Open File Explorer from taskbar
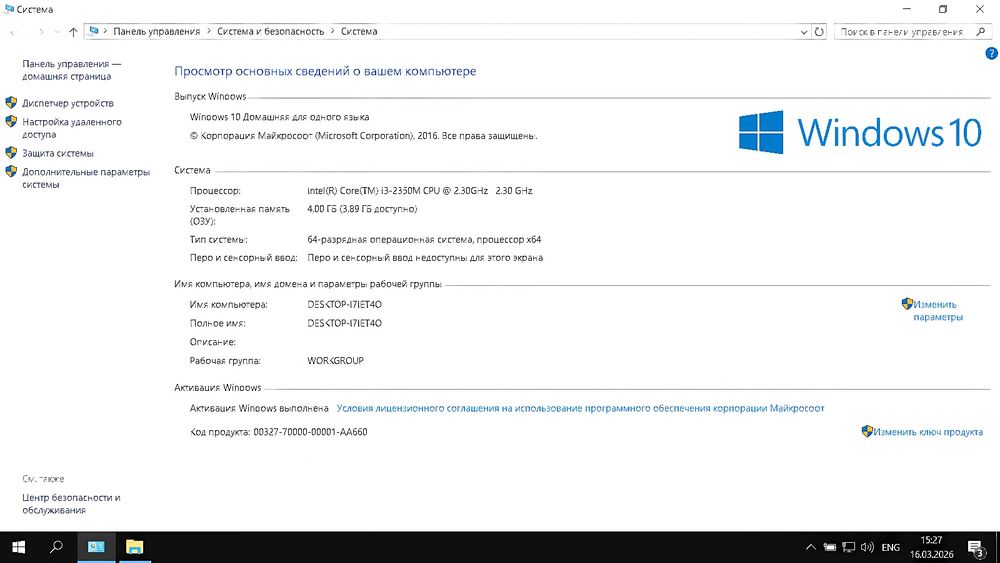Viewport: 1000px width, 563px height. click(x=135, y=547)
